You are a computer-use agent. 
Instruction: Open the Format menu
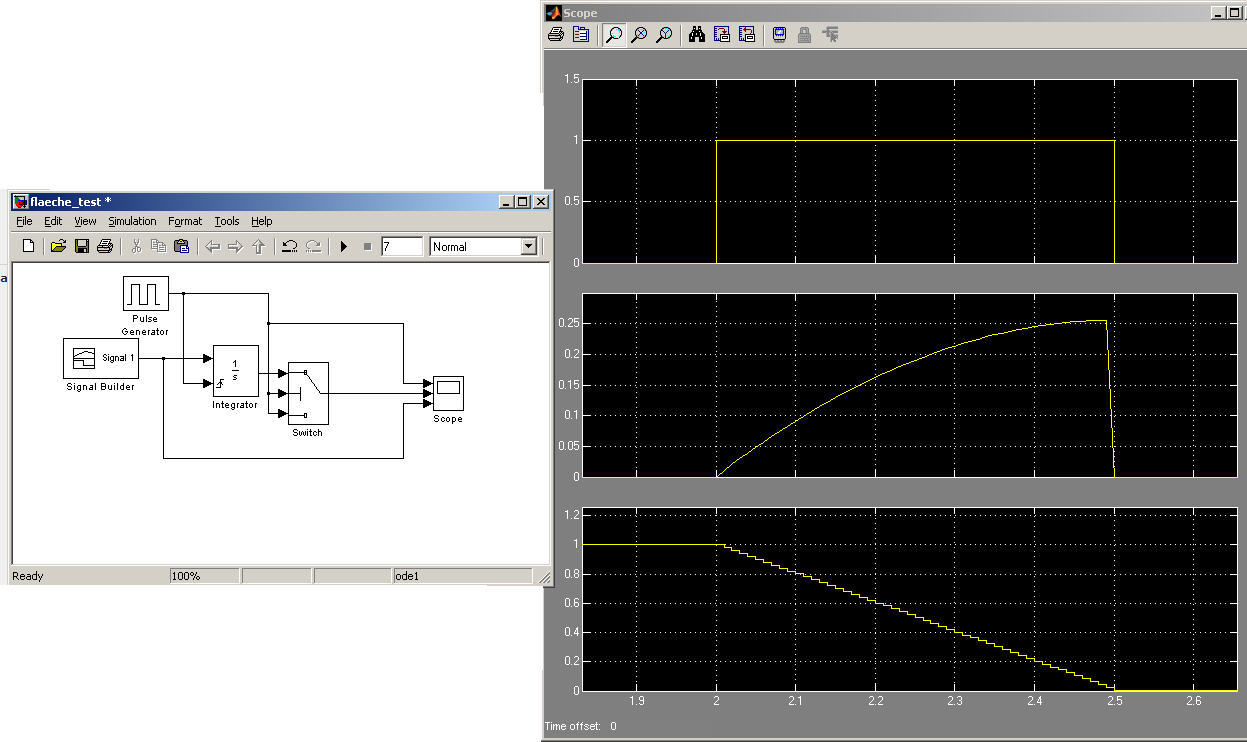(x=185, y=221)
